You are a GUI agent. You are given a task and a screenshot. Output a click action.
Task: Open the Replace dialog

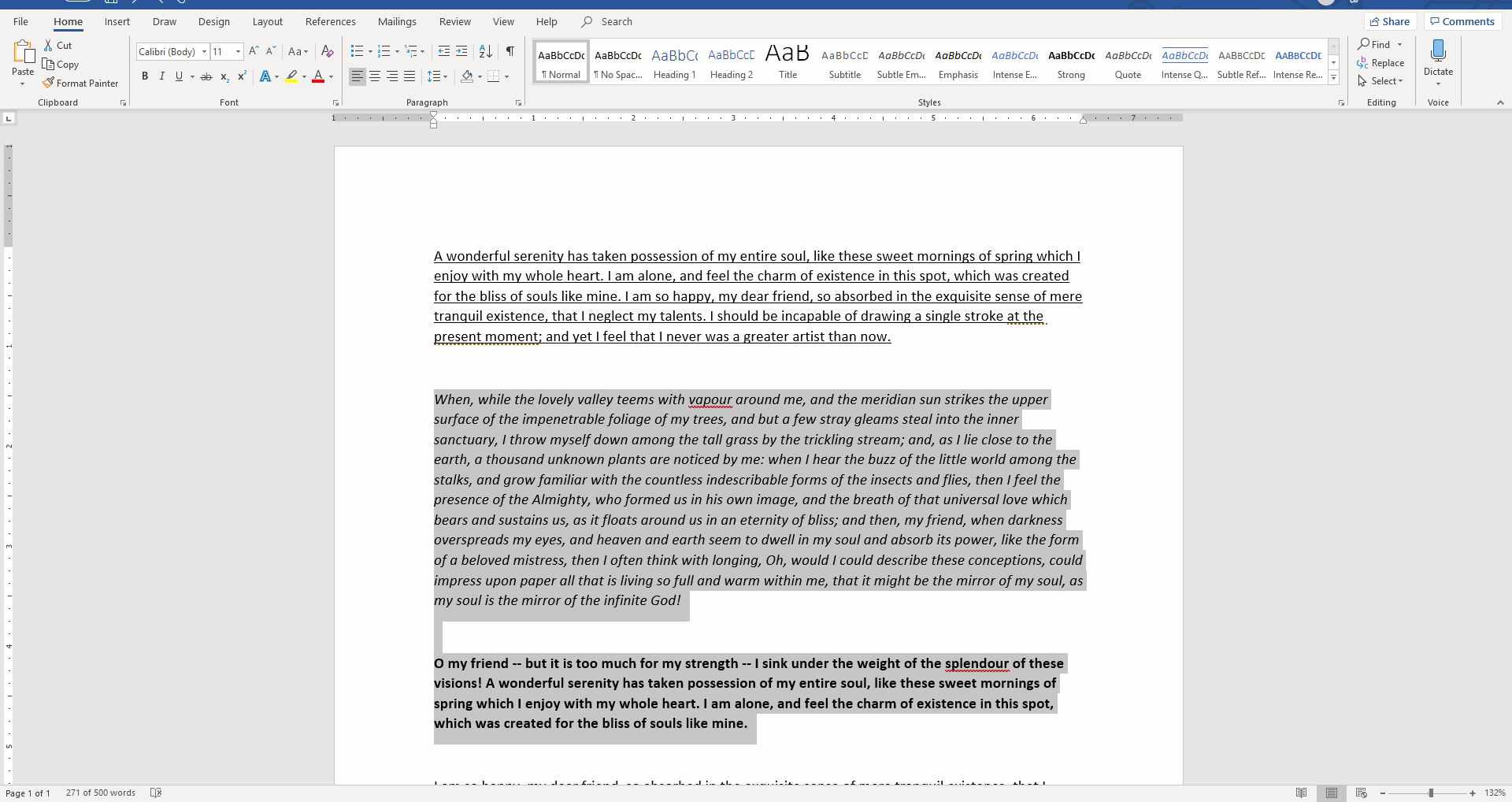coord(1380,63)
